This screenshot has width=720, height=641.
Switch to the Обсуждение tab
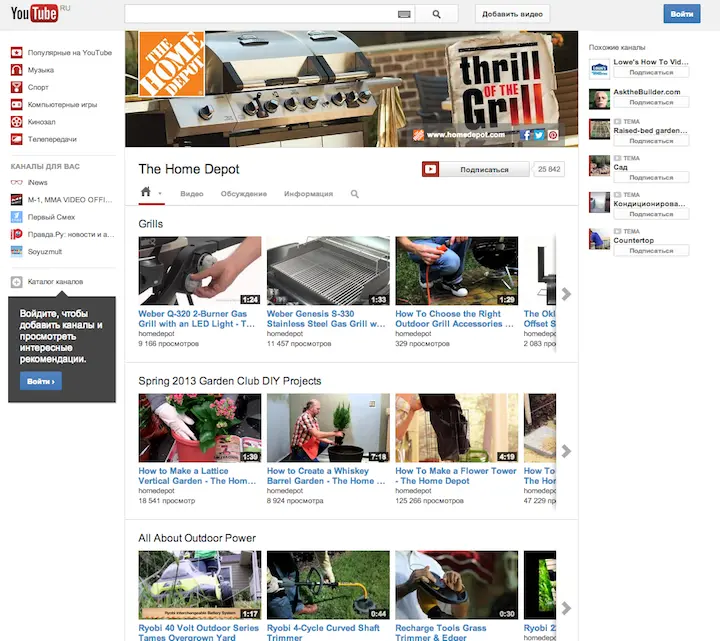click(x=243, y=194)
